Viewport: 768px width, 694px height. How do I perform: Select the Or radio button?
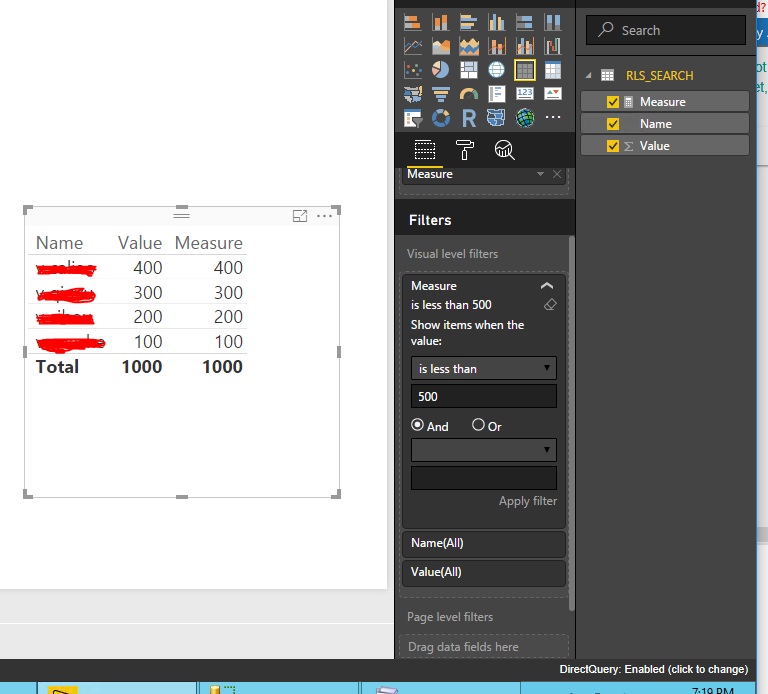[478, 425]
